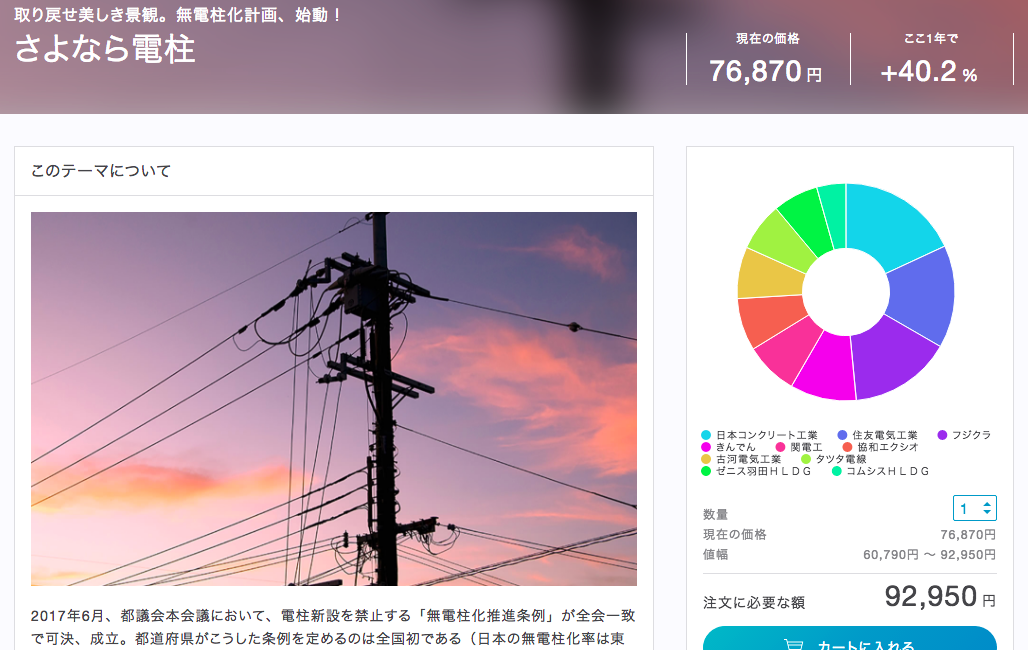Click legend entry きんでん
Image resolution: width=1028 pixels, height=650 pixels.
728,447
